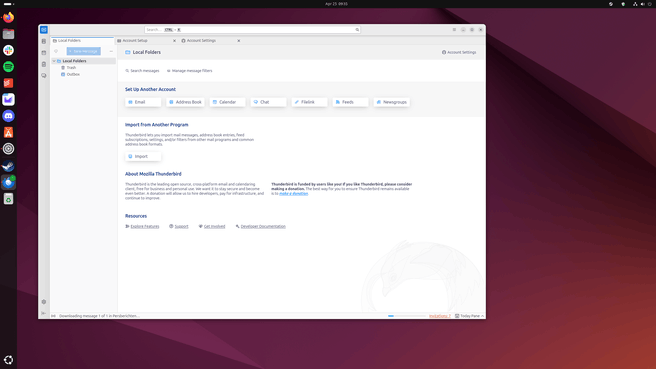This screenshot has height=369, width=656.
Task: Focus the global search field
Action: pos(252,30)
